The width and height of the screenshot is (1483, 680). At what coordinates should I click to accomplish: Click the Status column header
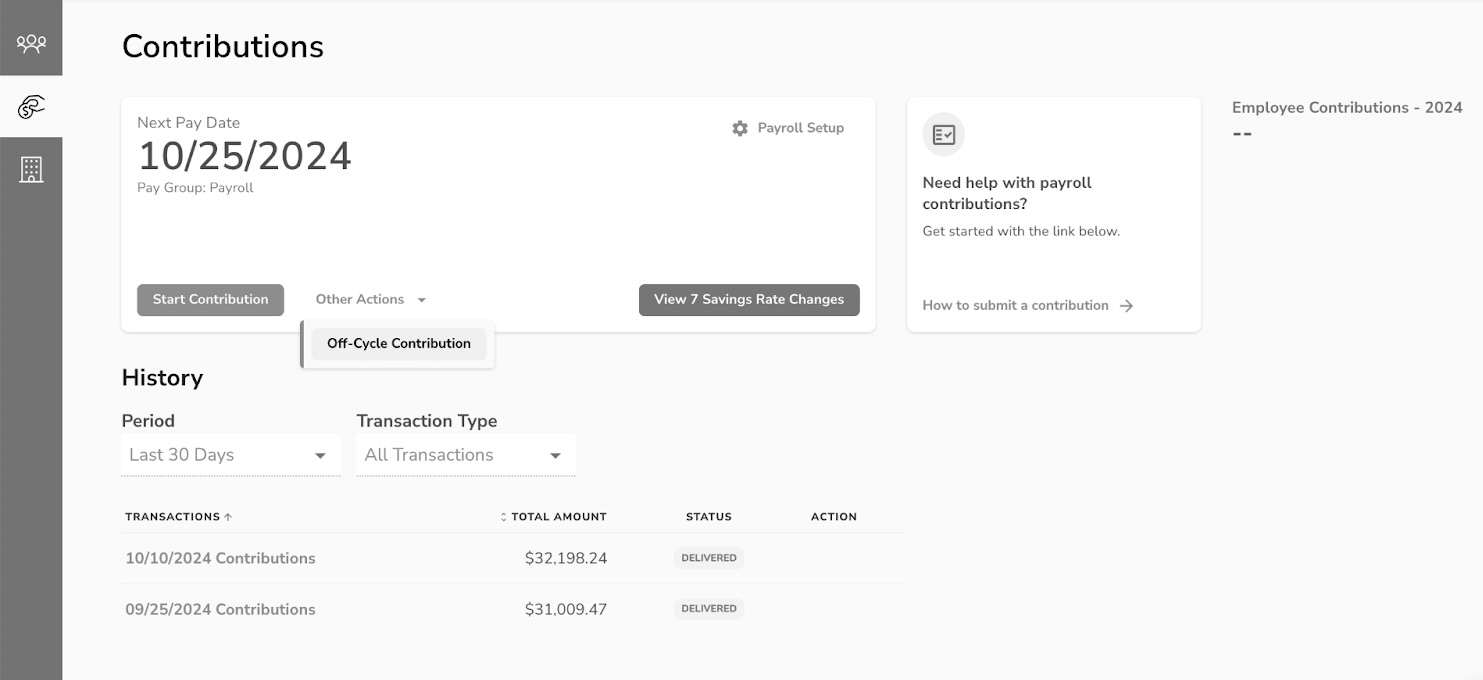[709, 517]
